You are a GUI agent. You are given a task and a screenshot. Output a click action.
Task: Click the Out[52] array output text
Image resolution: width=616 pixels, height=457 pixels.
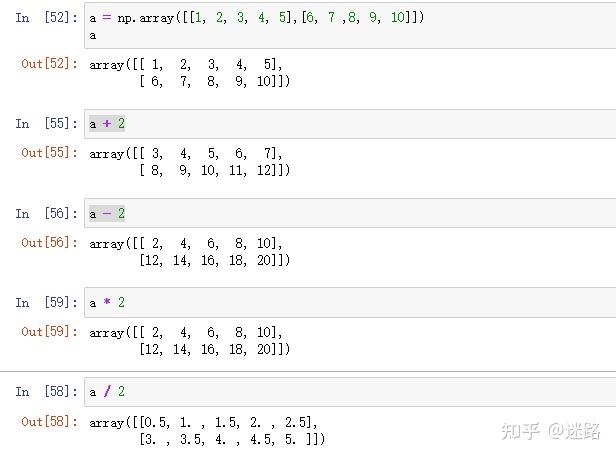pos(190,73)
